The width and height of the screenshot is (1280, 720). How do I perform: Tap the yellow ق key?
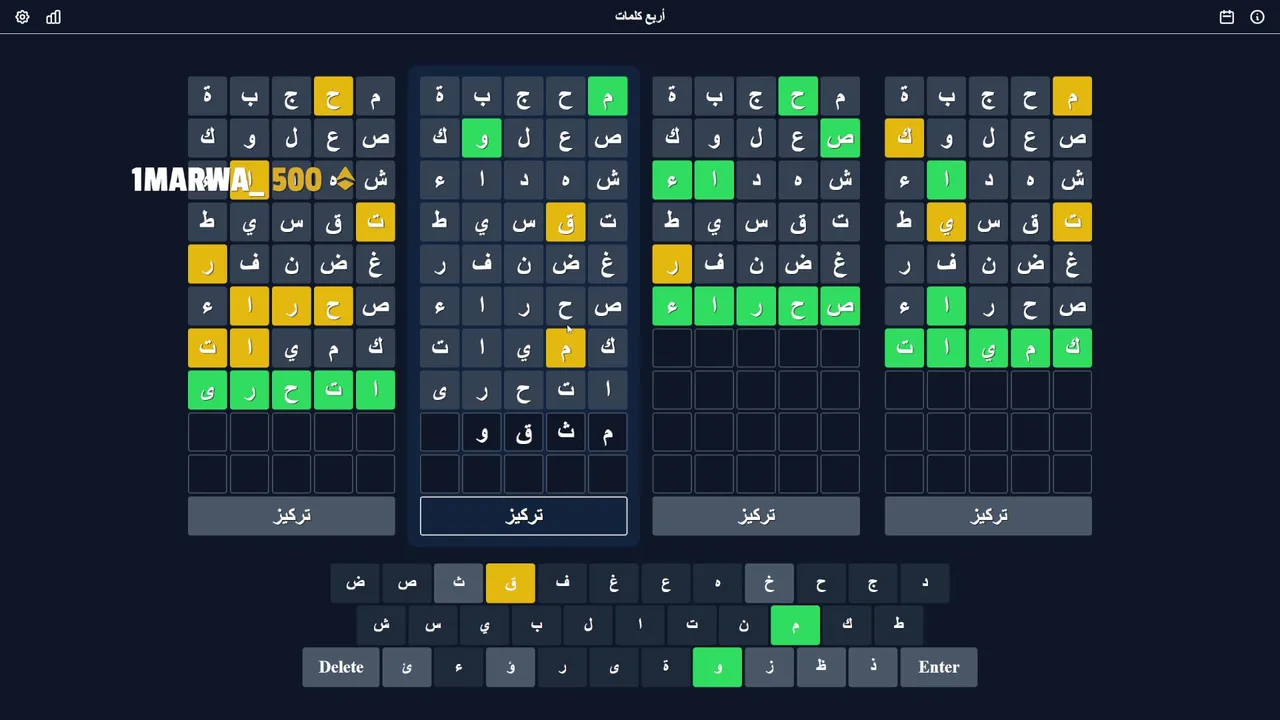tap(511, 583)
